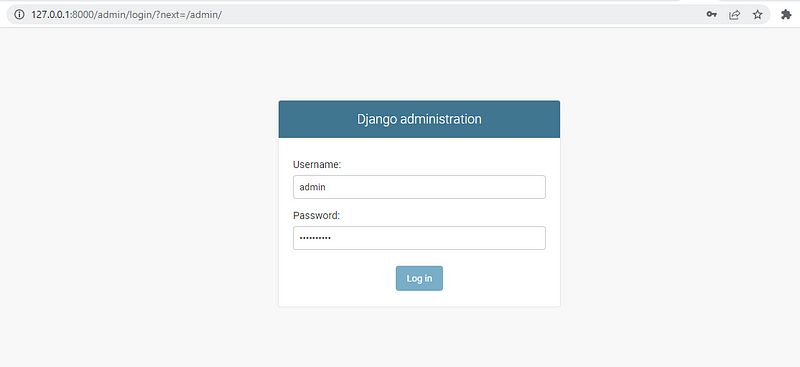Click the Username: label
The height and width of the screenshot is (367, 800).
(x=317, y=164)
